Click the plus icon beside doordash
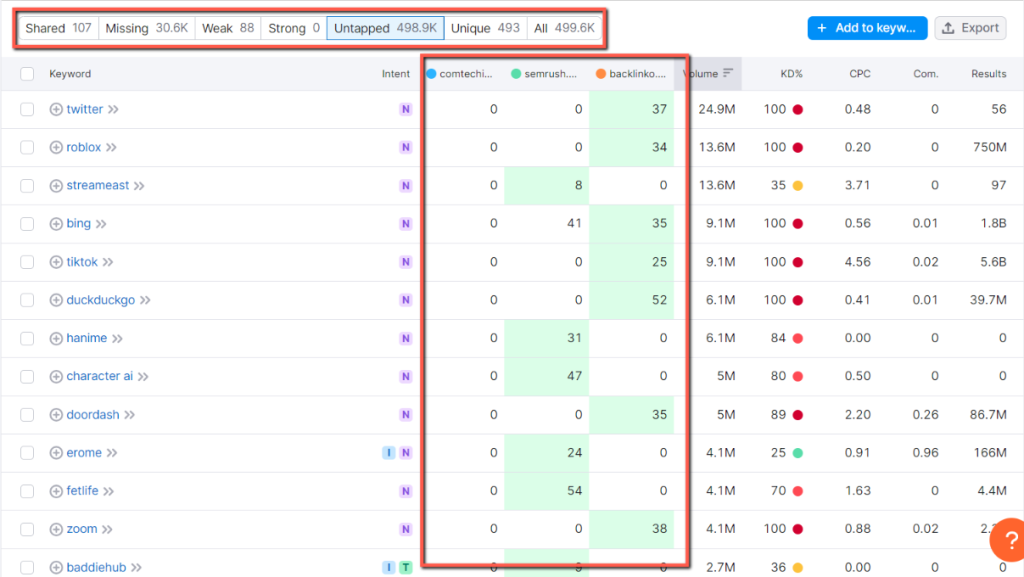The image size is (1024, 577). pos(58,414)
